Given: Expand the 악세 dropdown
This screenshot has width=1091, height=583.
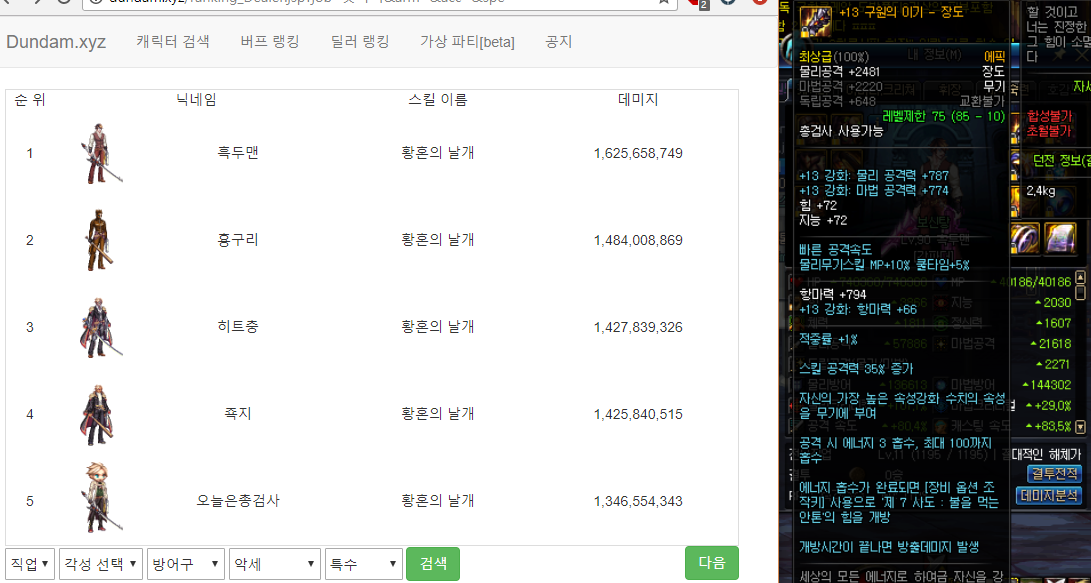Looking at the screenshot, I should (275, 564).
